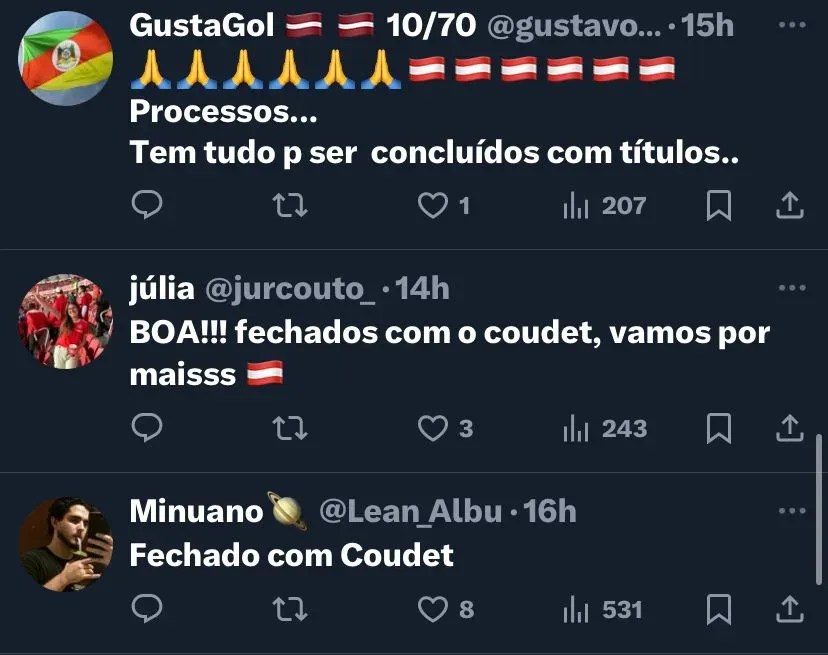The width and height of the screenshot is (828, 655).
Task: Share GustaGol's tweet
Action: 789,205
